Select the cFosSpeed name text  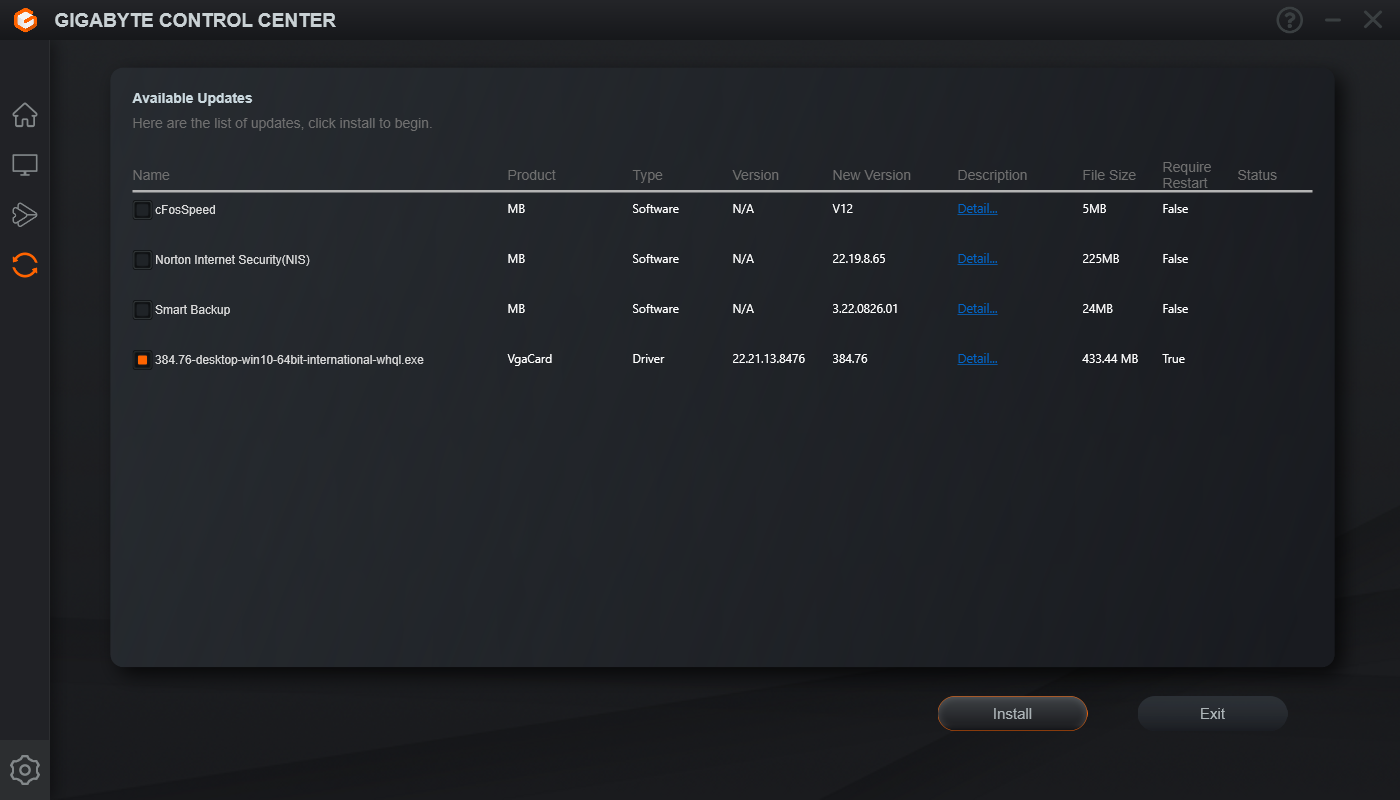coord(185,210)
